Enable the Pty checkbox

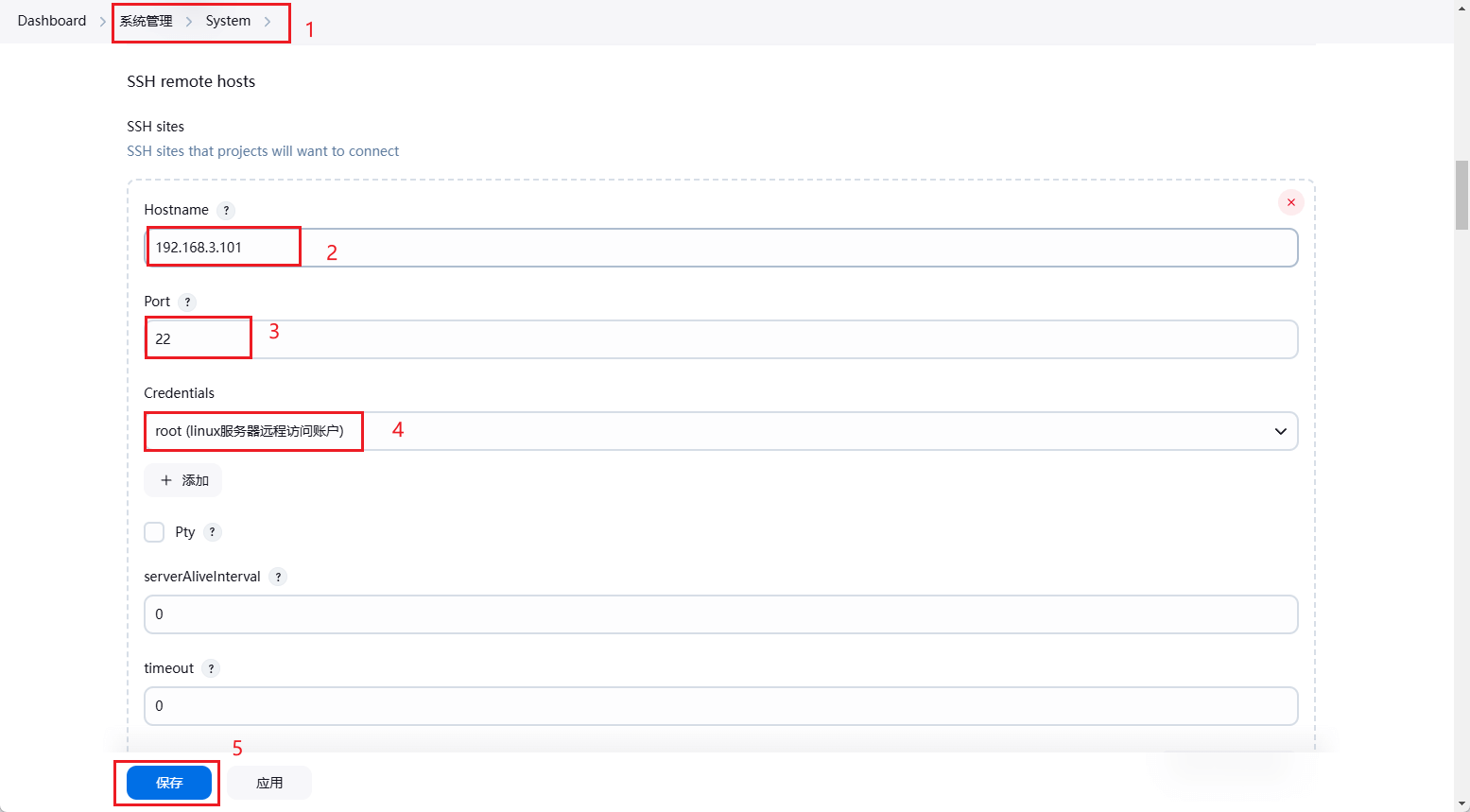coord(154,532)
